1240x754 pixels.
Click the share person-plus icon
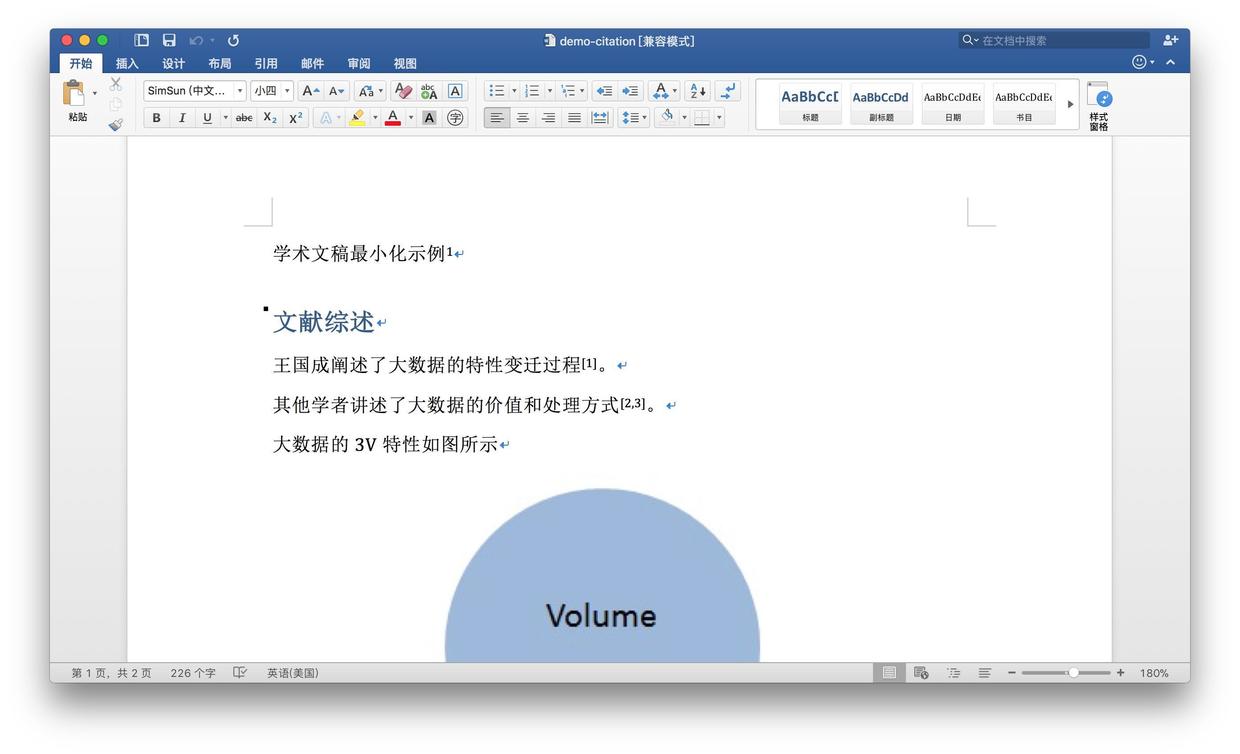click(x=1170, y=40)
